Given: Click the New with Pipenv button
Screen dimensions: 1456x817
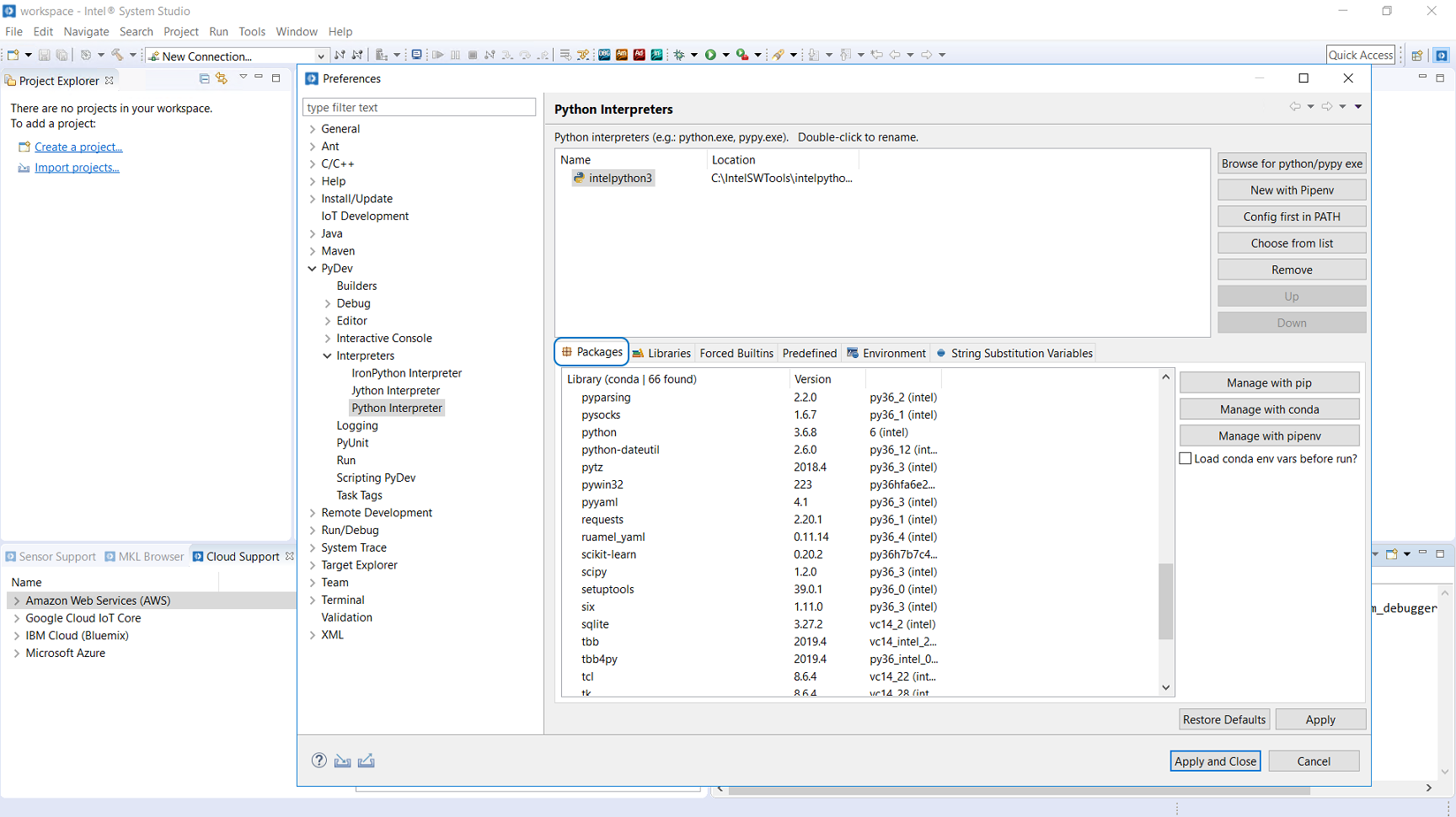Looking at the screenshot, I should [x=1292, y=190].
